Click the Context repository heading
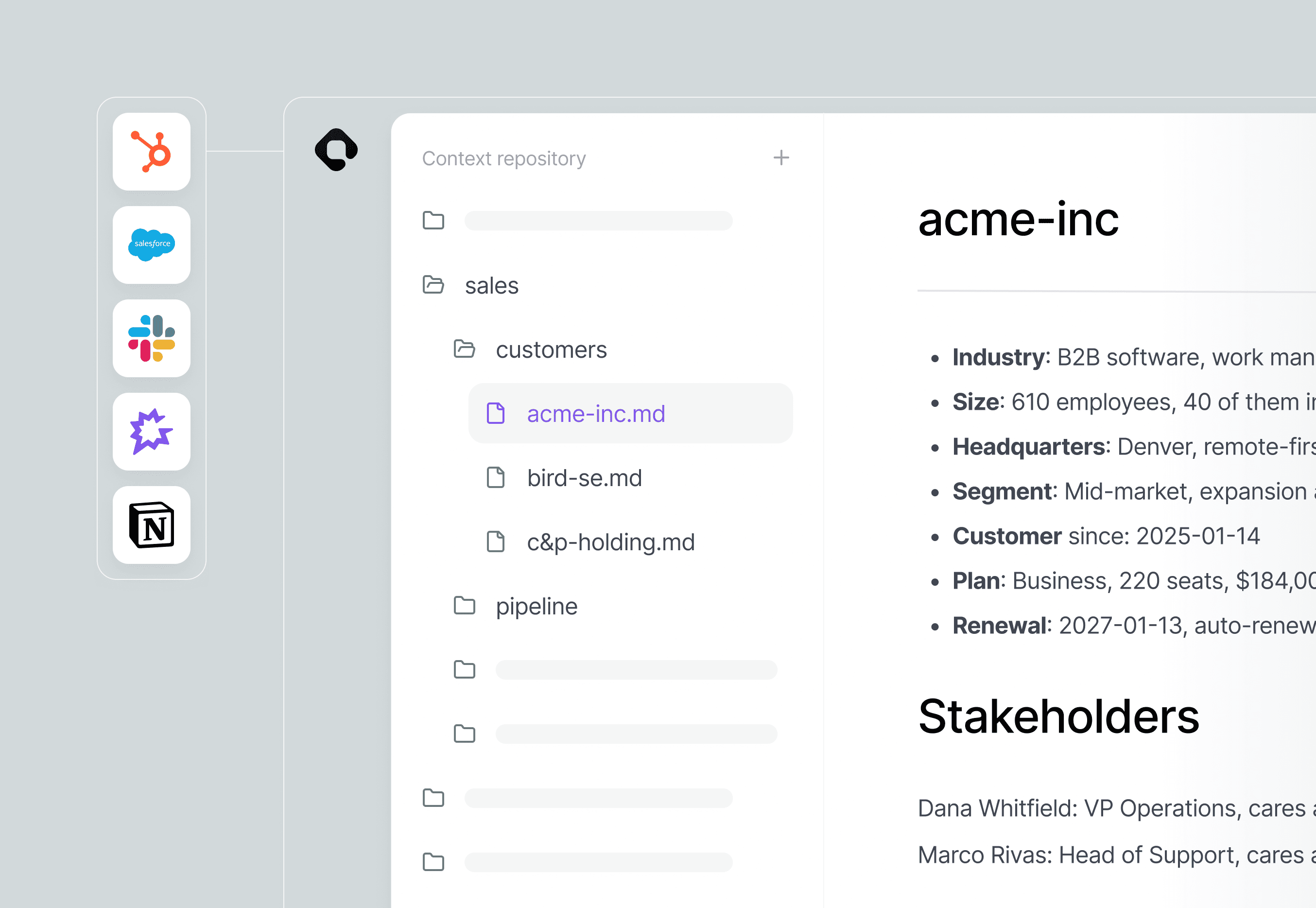 click(503, 158)
